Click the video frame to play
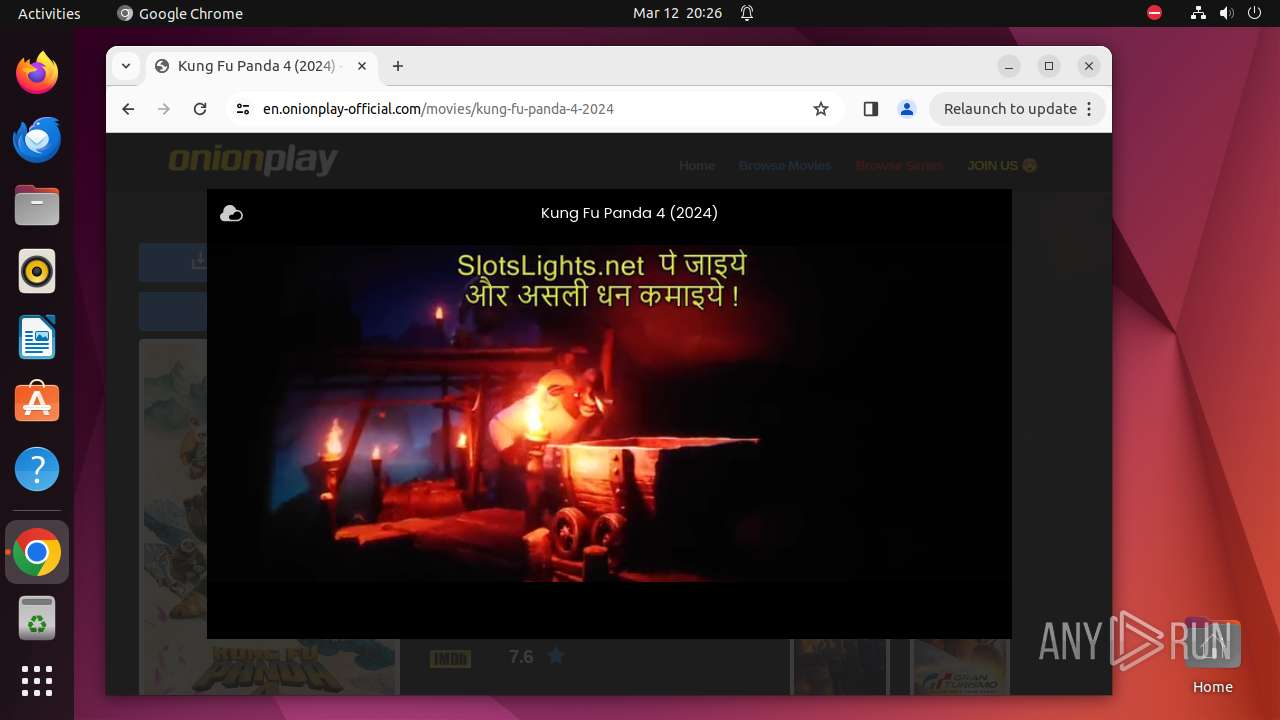This screenshot has height=720, width=1280. 609,413
